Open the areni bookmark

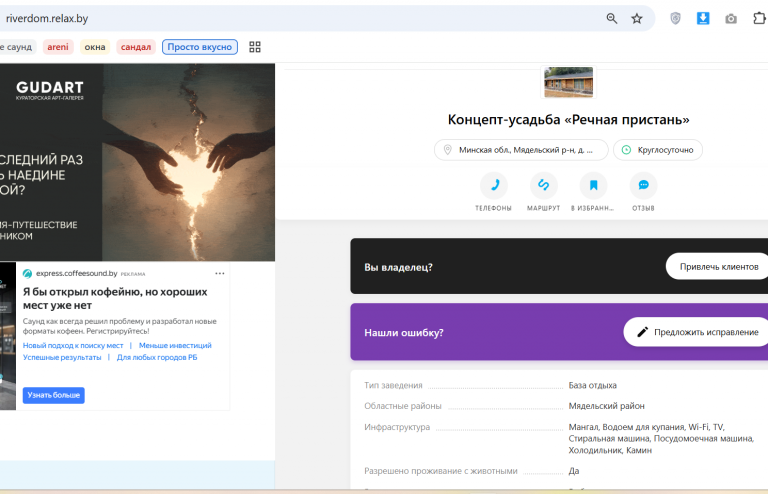point(58,47)
